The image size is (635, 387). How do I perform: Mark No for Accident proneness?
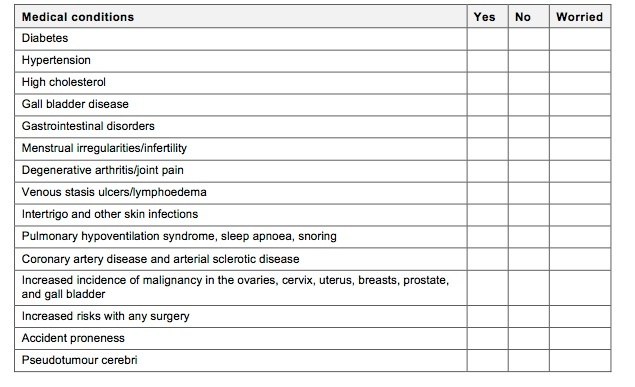[x=529, y=339]
